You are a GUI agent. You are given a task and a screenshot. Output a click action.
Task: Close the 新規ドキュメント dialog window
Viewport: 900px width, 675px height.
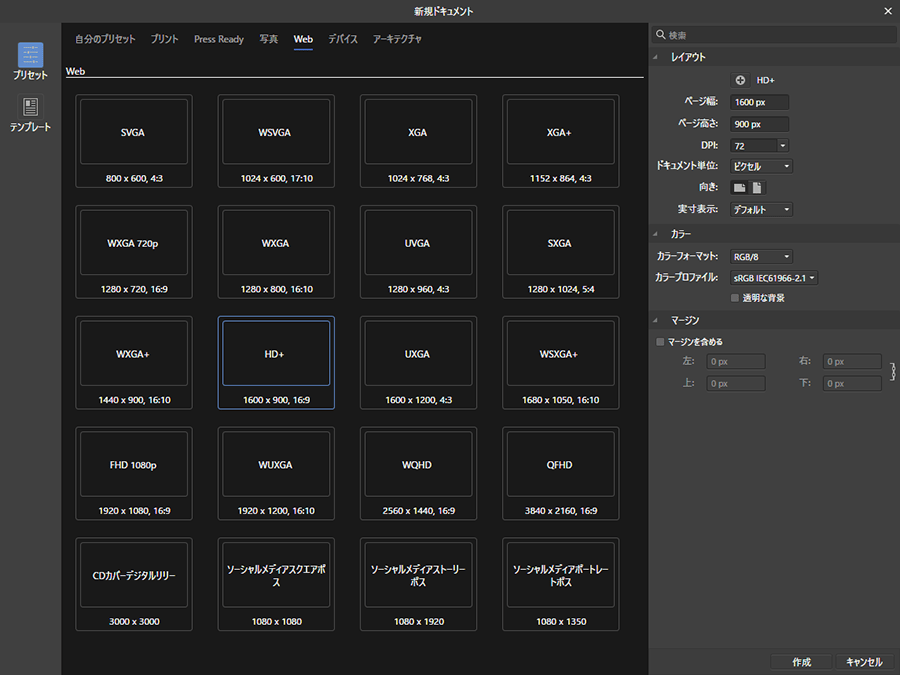pos(886,11)
